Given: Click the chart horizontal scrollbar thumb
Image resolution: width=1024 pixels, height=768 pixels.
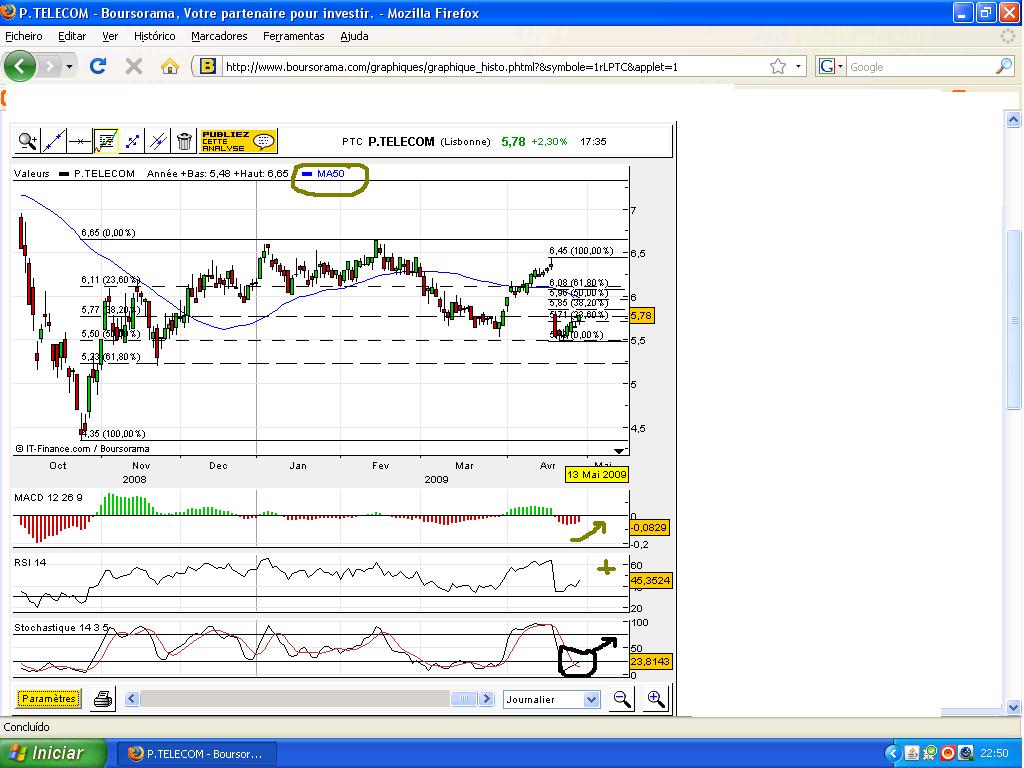Looking at the screenshot, I should [464, 699].
